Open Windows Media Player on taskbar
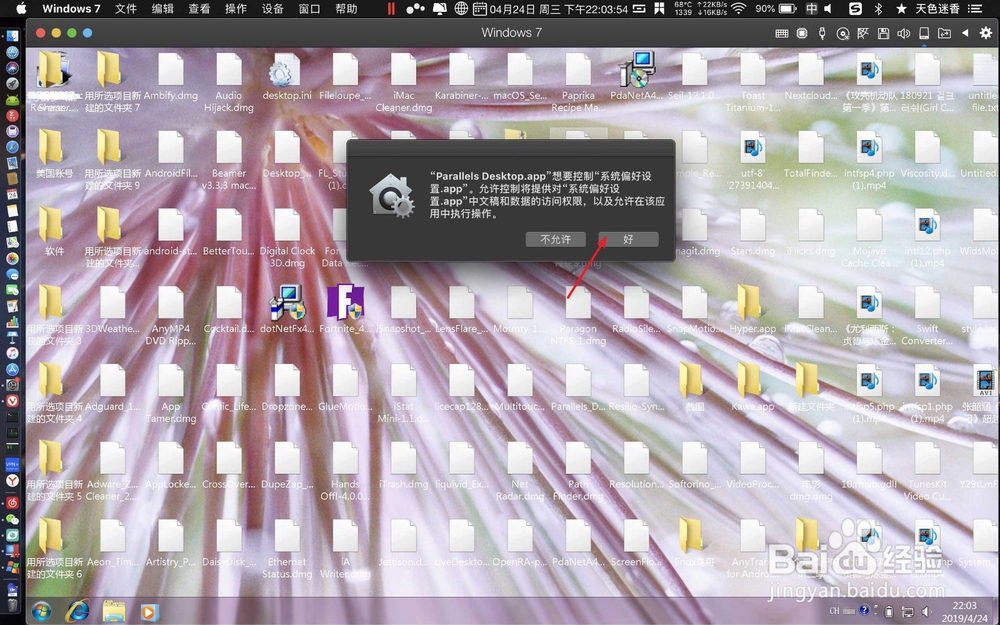 tap(149, 612)
